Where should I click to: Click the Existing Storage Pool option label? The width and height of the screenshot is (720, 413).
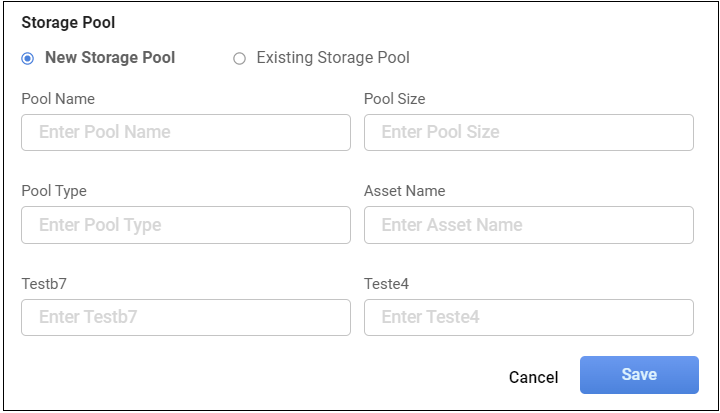333,58
